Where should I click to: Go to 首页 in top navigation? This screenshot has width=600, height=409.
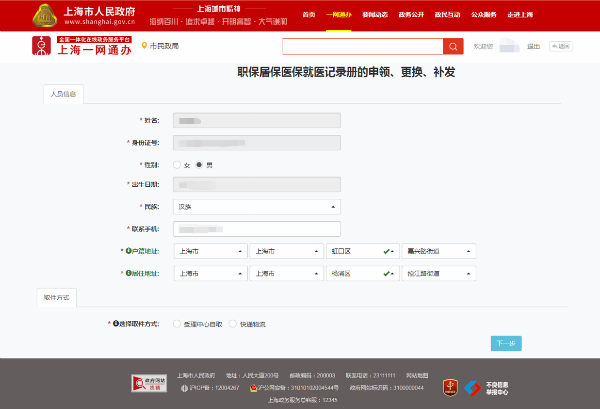click(309, 15)
